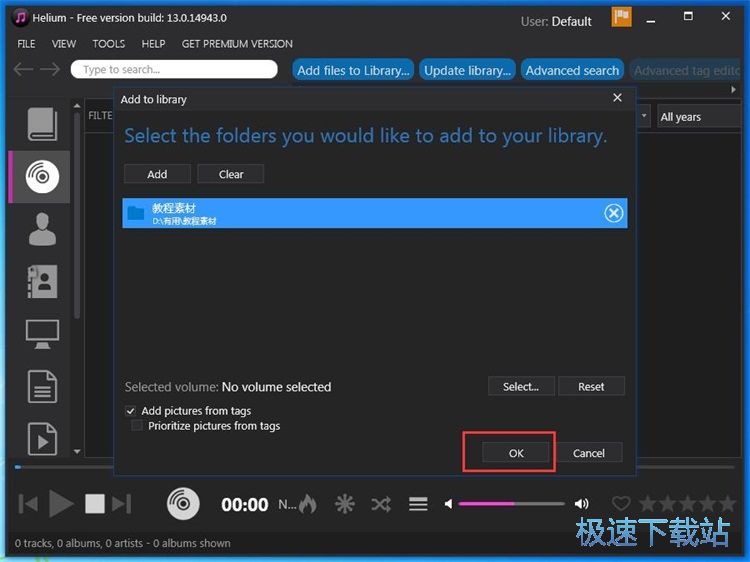
Task: Open Advanced search
Action: [572, 70]
